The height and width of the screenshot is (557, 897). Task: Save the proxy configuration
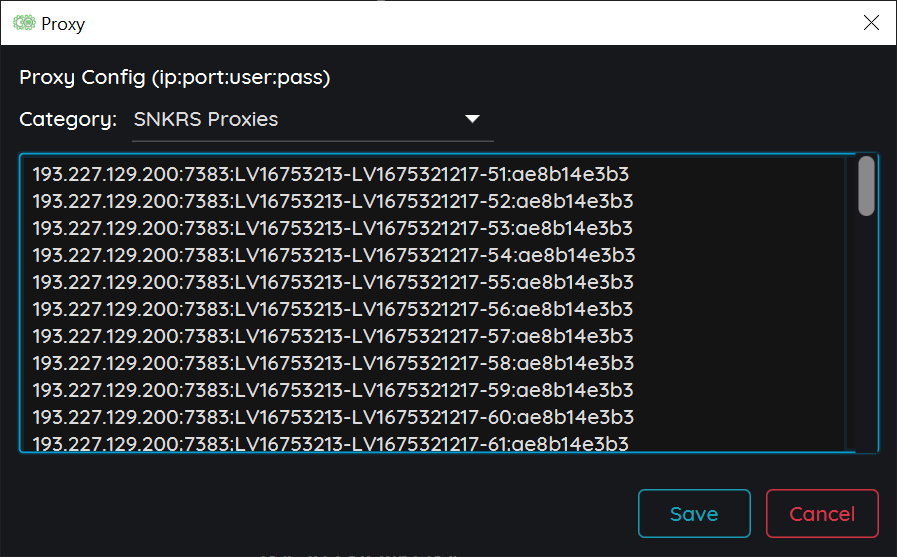[x=694, y=514]
